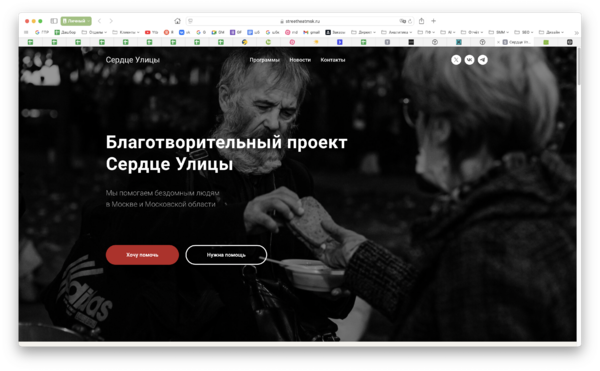Show hidden bookmarks with double chevron
Viewport: 600px width, 371px height.
(x=576, y=33)
